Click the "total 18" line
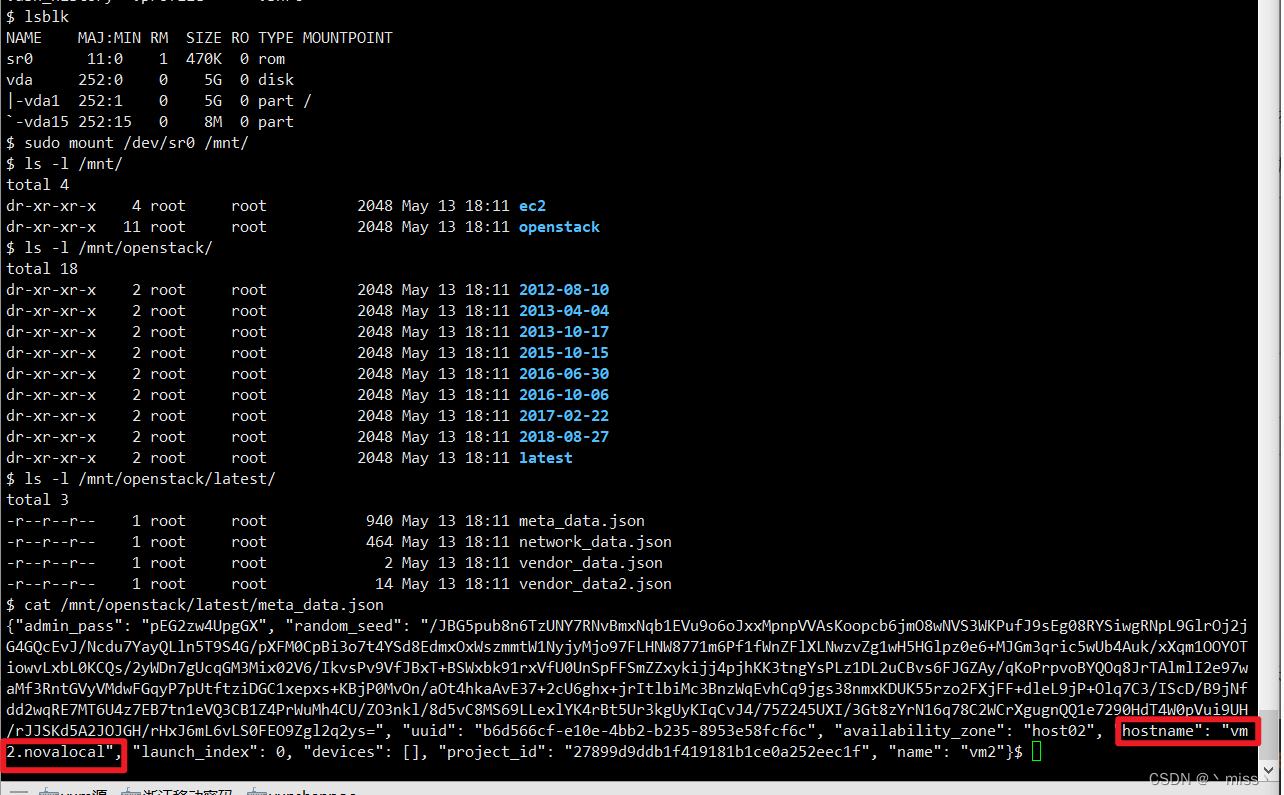Viewport: 1284px width, 795px height. [42, 269]
